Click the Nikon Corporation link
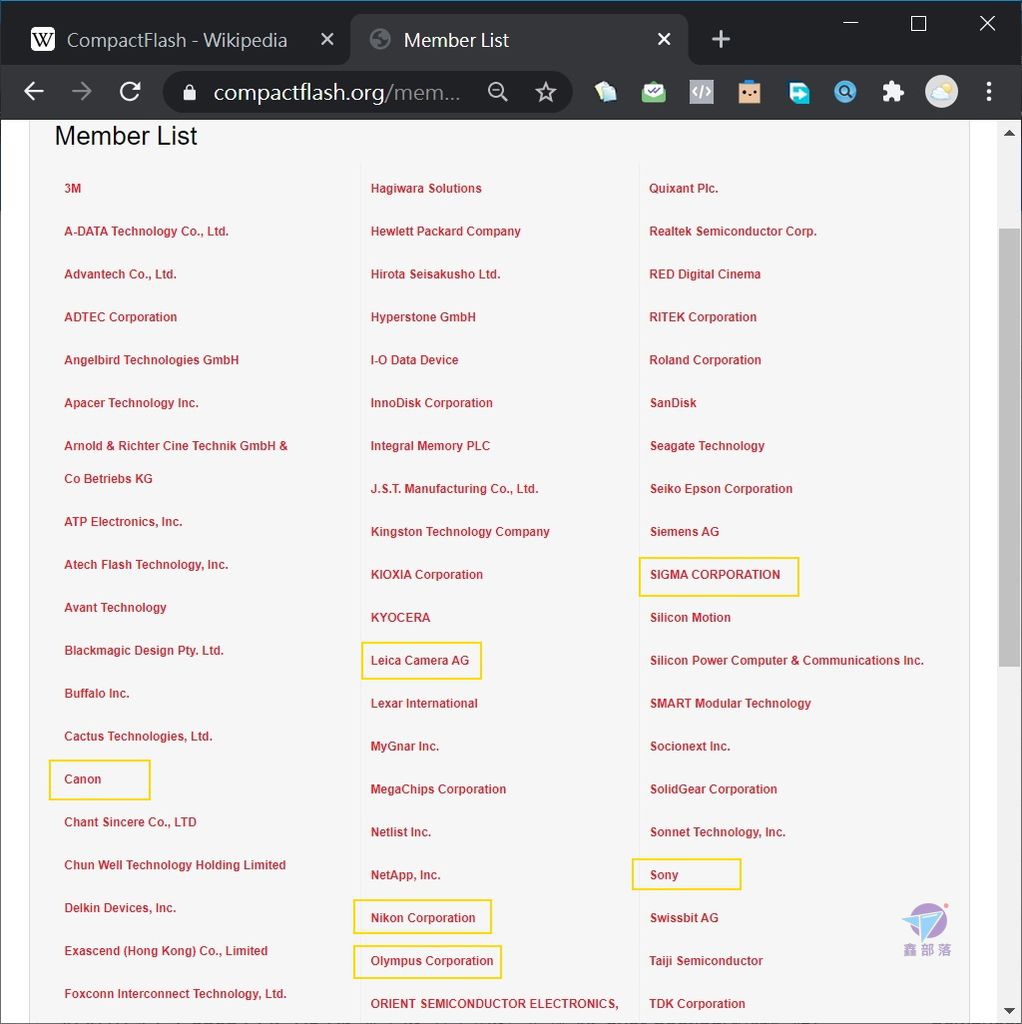 pyautogui.click(x=423, y=918)
